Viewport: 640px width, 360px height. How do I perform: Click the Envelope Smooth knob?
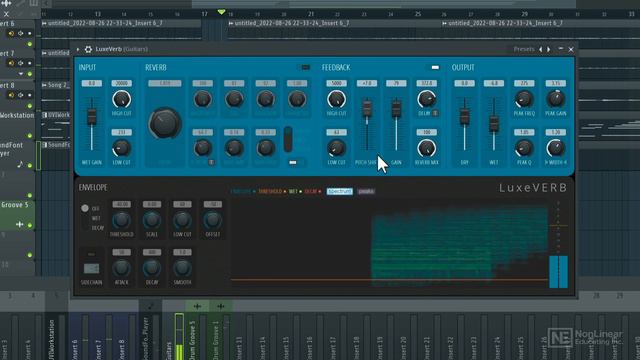coord(182,268)
